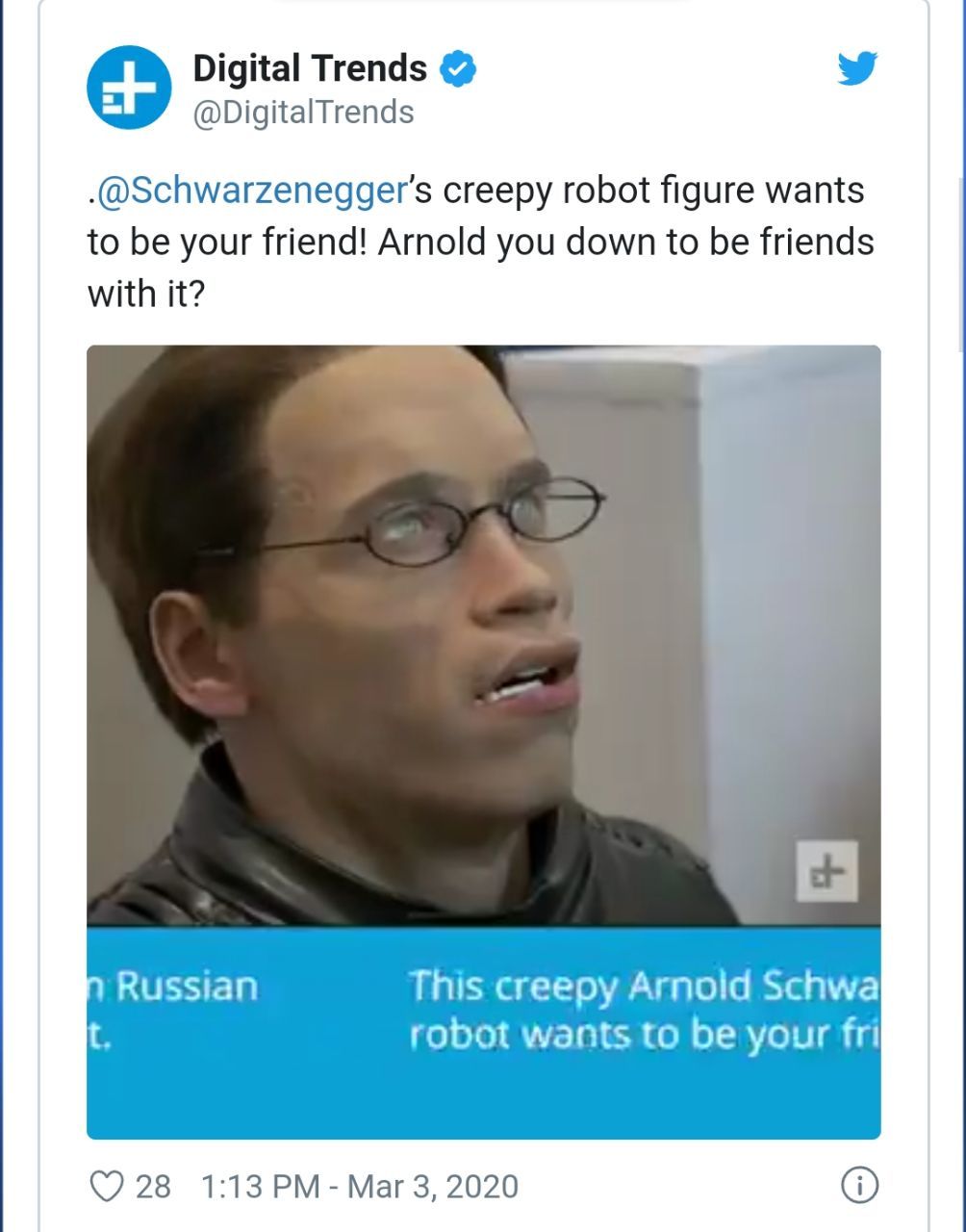The width and height of the screenshot is (966, 1232).
Task: Open the 1:13 PM - Mar 3, 2020 timestamp
Action: coord(360,1186)
